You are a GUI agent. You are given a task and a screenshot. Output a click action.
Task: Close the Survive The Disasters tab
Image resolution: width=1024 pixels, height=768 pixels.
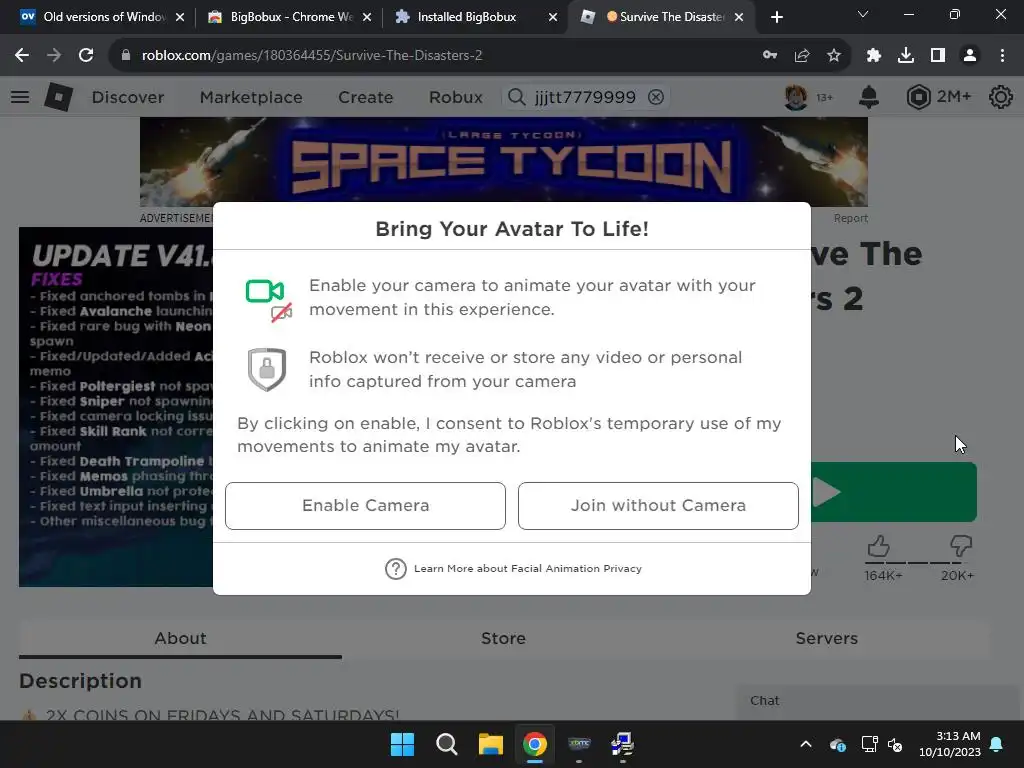coord(739,17)
